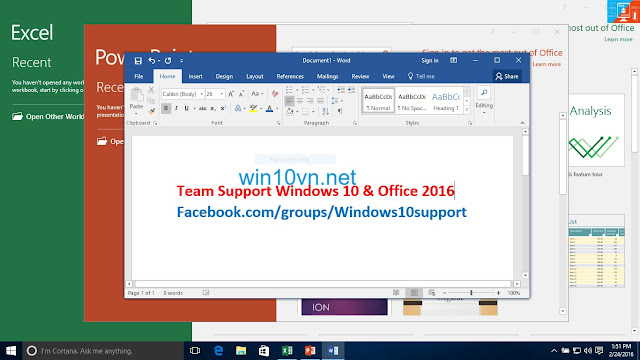Open the proofing status icon
Screen dimensions: 640x360
tap(206, 293)
